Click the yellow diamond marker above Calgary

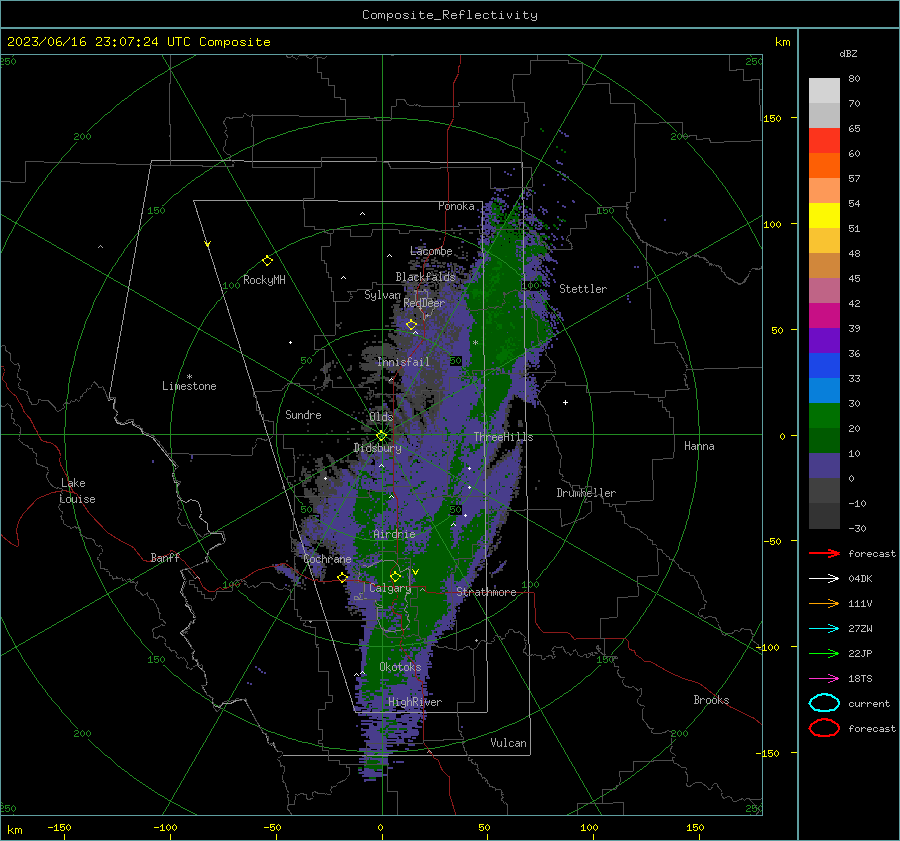click(395, 576)
